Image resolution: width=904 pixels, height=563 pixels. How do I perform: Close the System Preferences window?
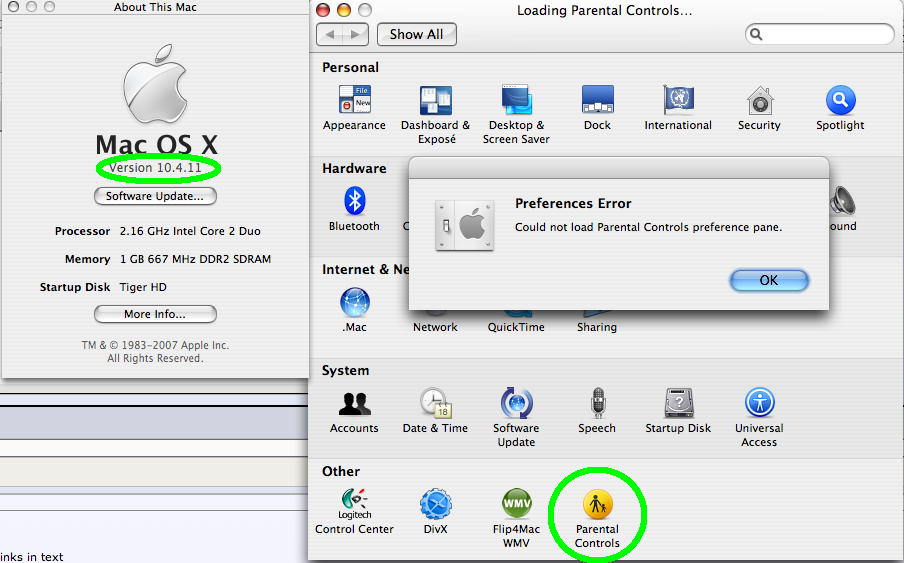323,10
